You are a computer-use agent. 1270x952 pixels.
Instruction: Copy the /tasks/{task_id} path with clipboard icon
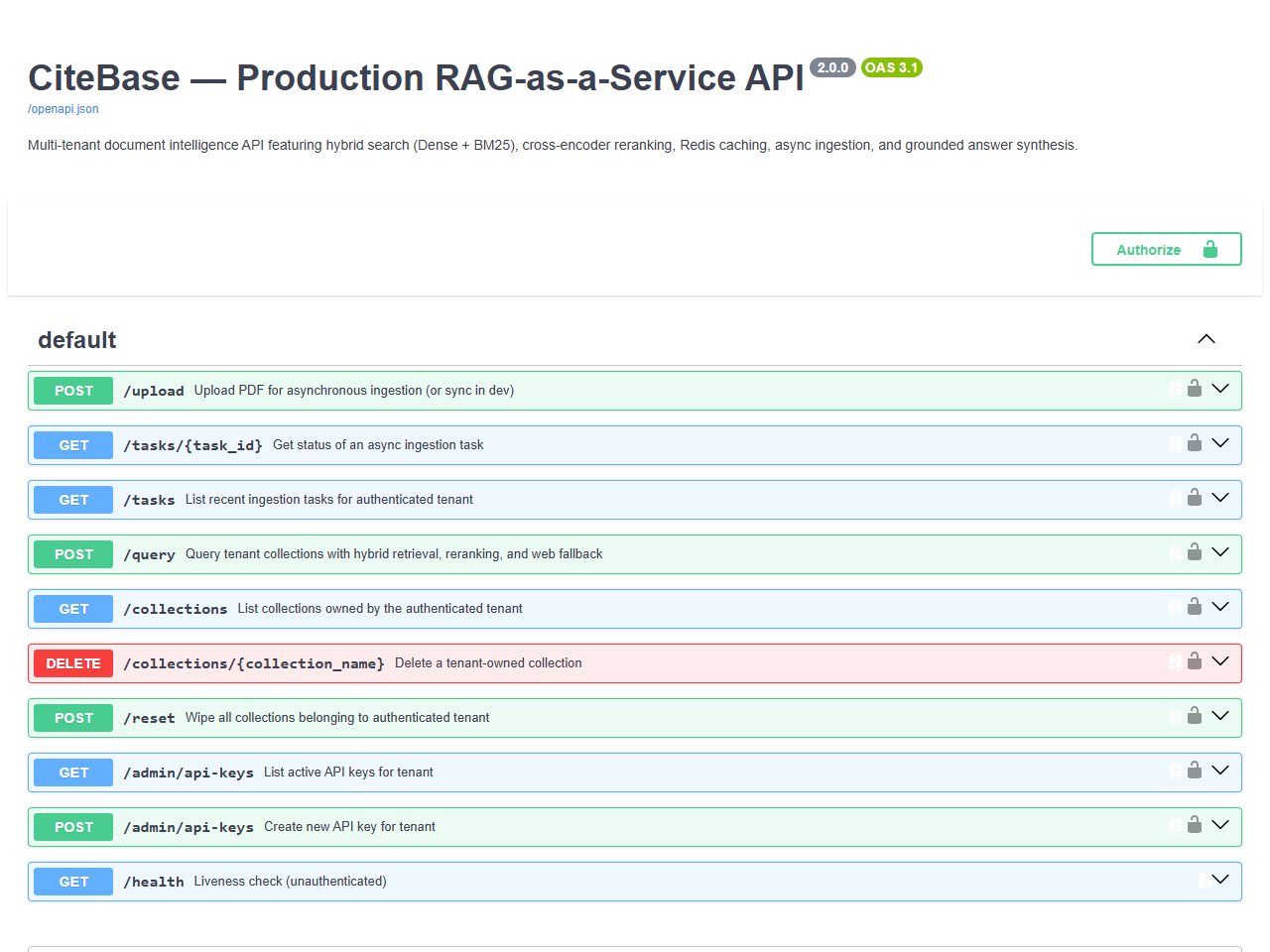tap(1175, 444)
